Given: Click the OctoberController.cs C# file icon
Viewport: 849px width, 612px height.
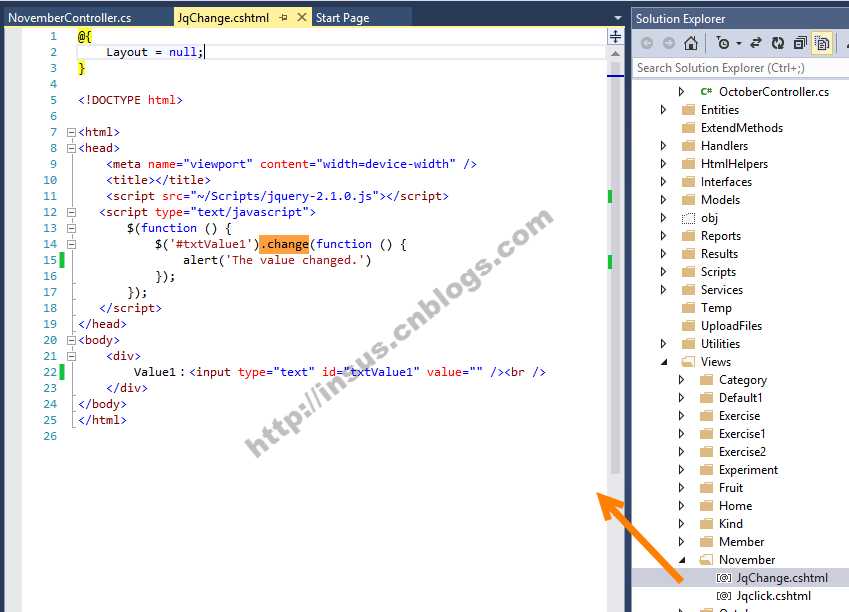Looking at the screenshot, I should pyautogui.click(x=706, y=92).
